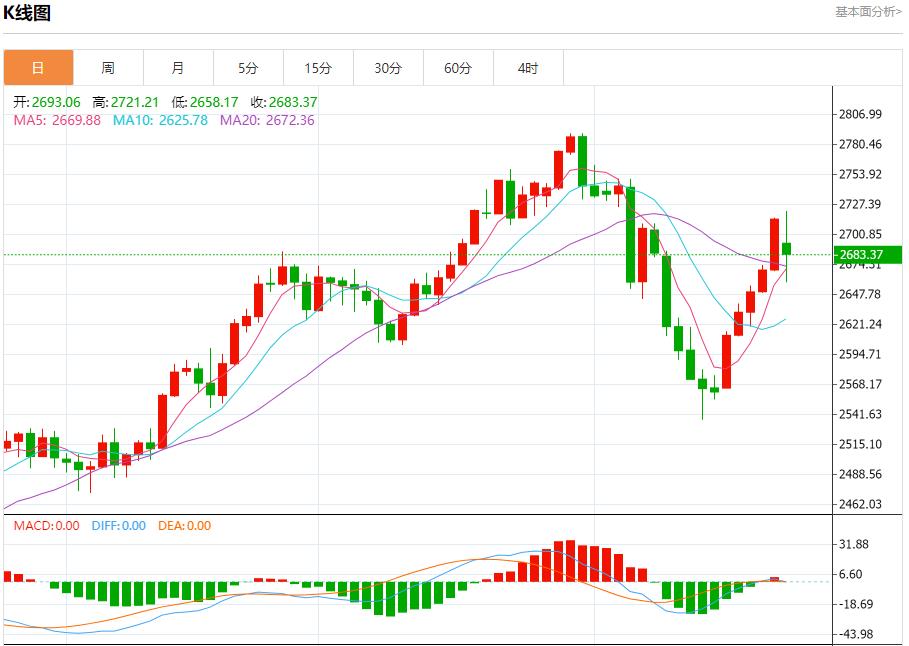Click the 2806.99 label on the price axis
This screenshot has width=909, height=646.
(860, 115)
